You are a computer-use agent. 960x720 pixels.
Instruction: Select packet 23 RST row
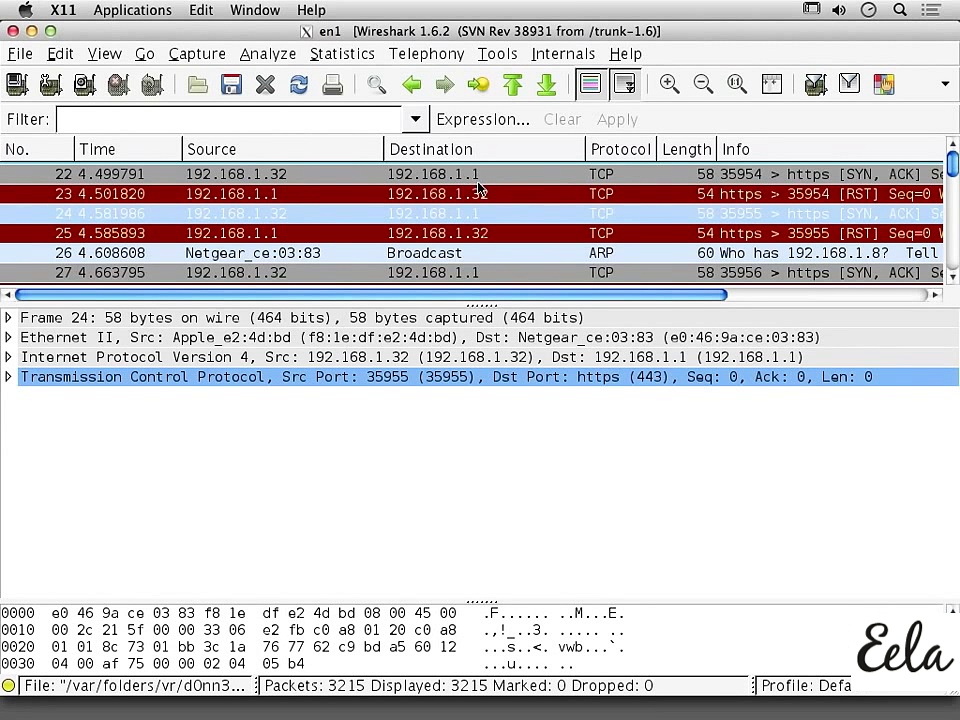(471, 194)
